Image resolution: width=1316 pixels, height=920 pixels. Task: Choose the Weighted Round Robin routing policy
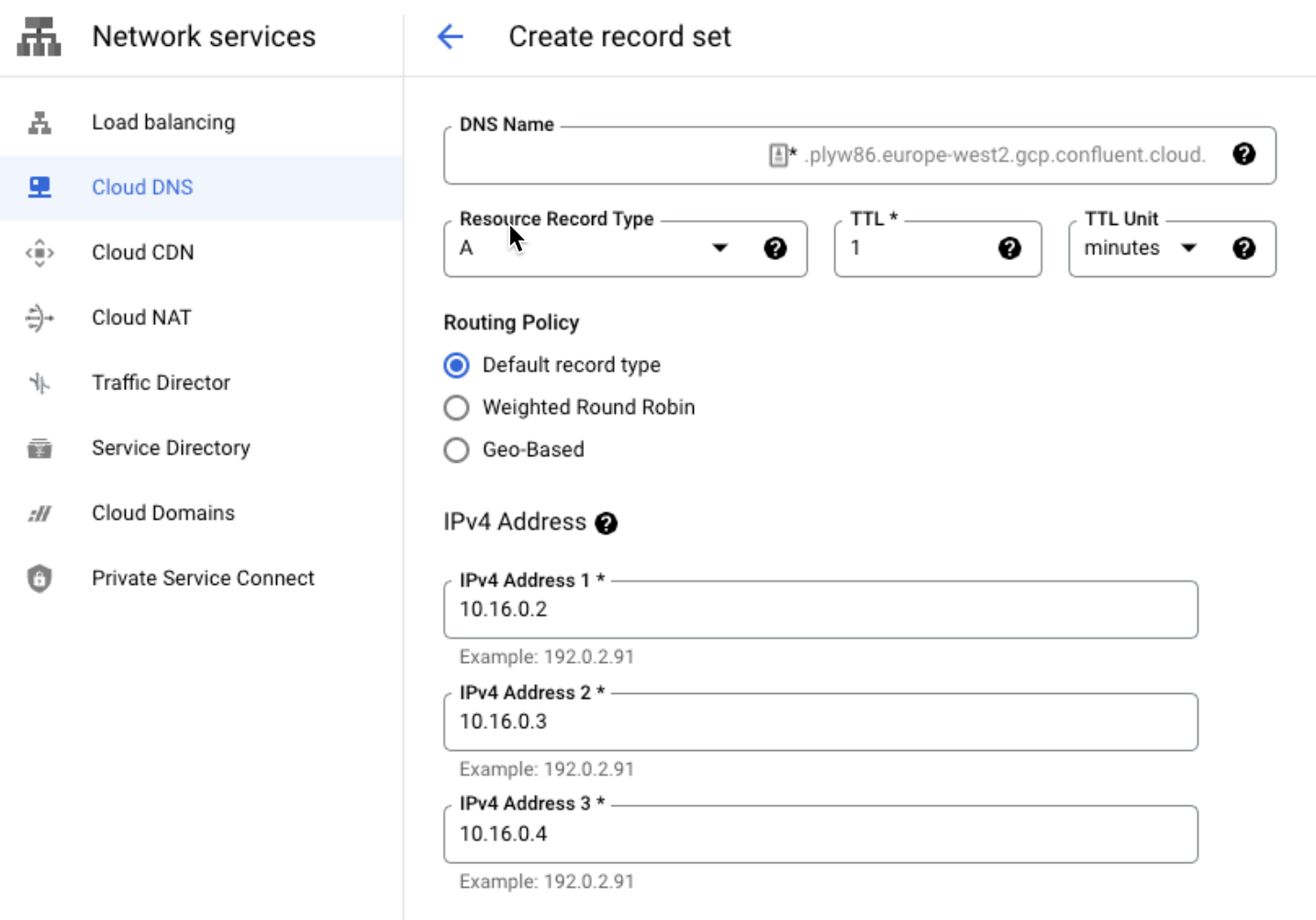tap(457, 407)
